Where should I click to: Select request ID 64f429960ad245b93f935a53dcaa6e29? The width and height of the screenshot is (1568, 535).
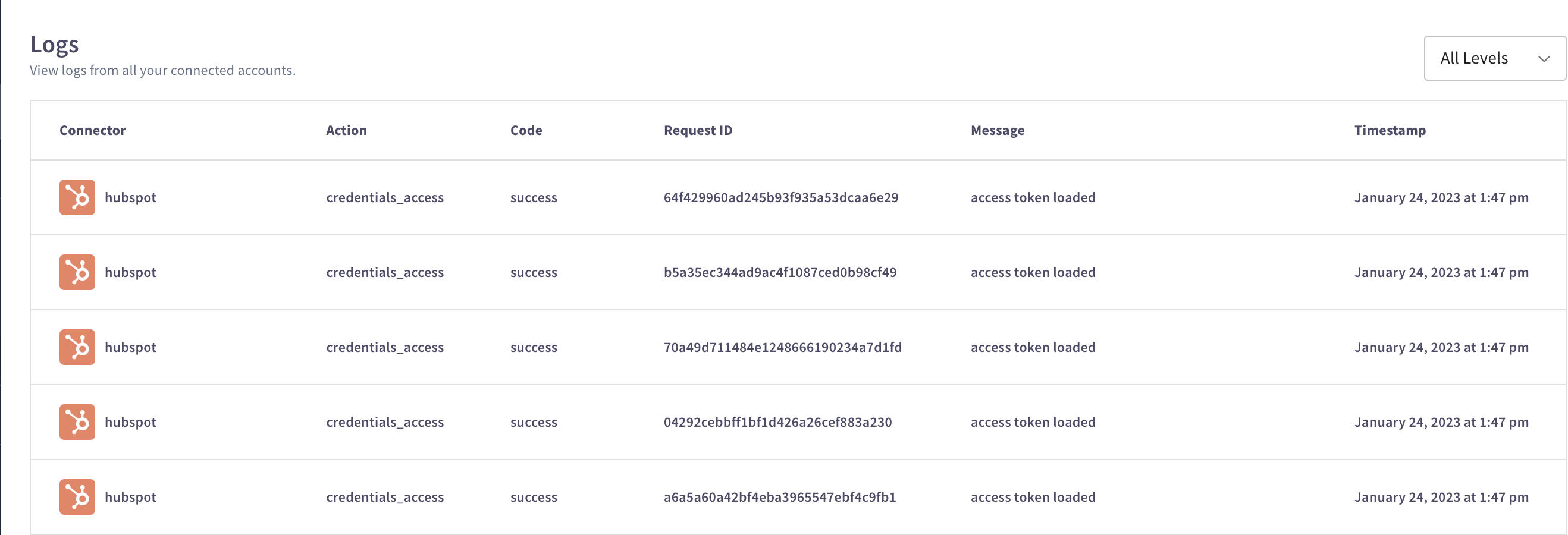coord(780,197)
